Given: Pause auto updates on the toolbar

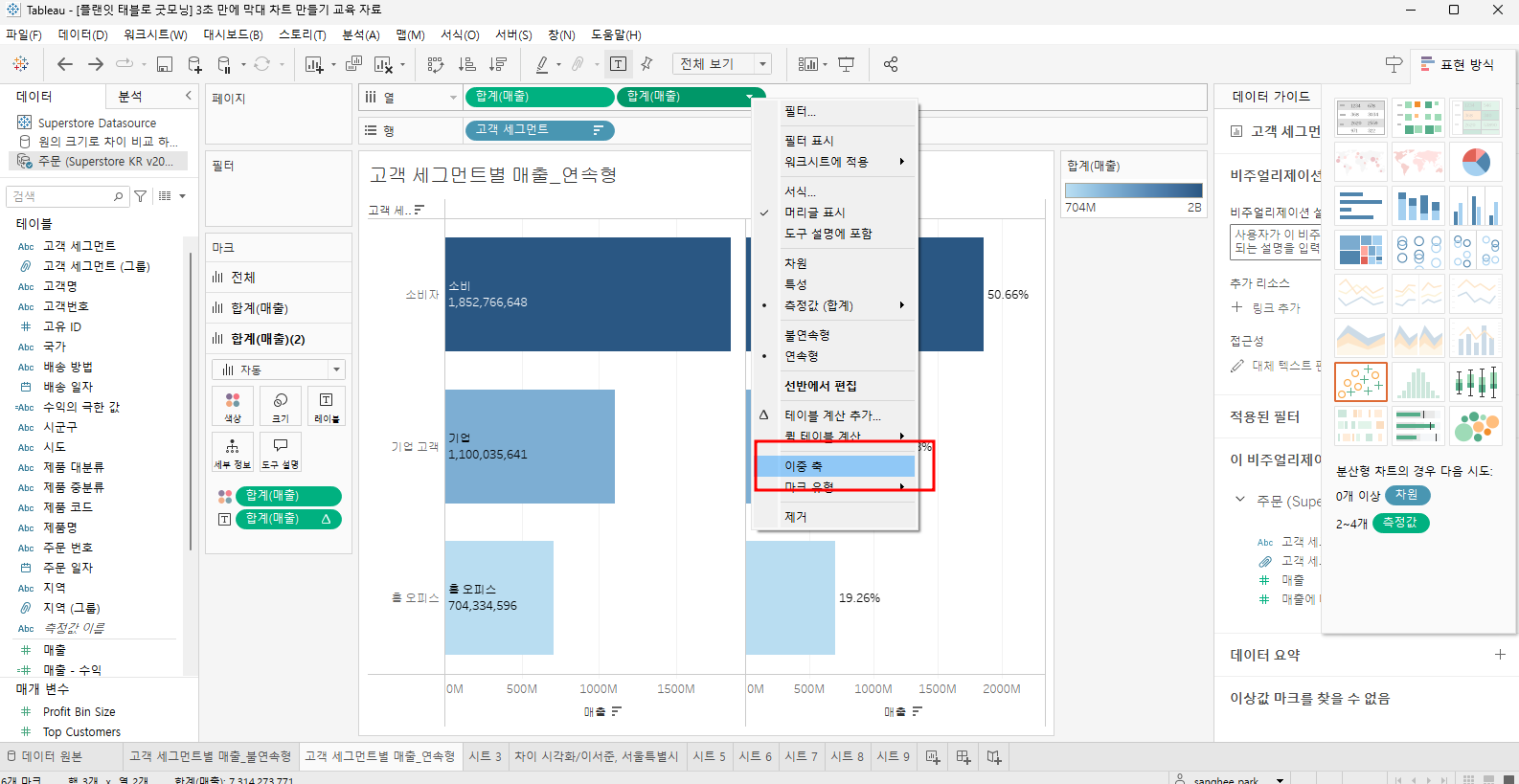Looking at the screenshot, I should (224, 64).
